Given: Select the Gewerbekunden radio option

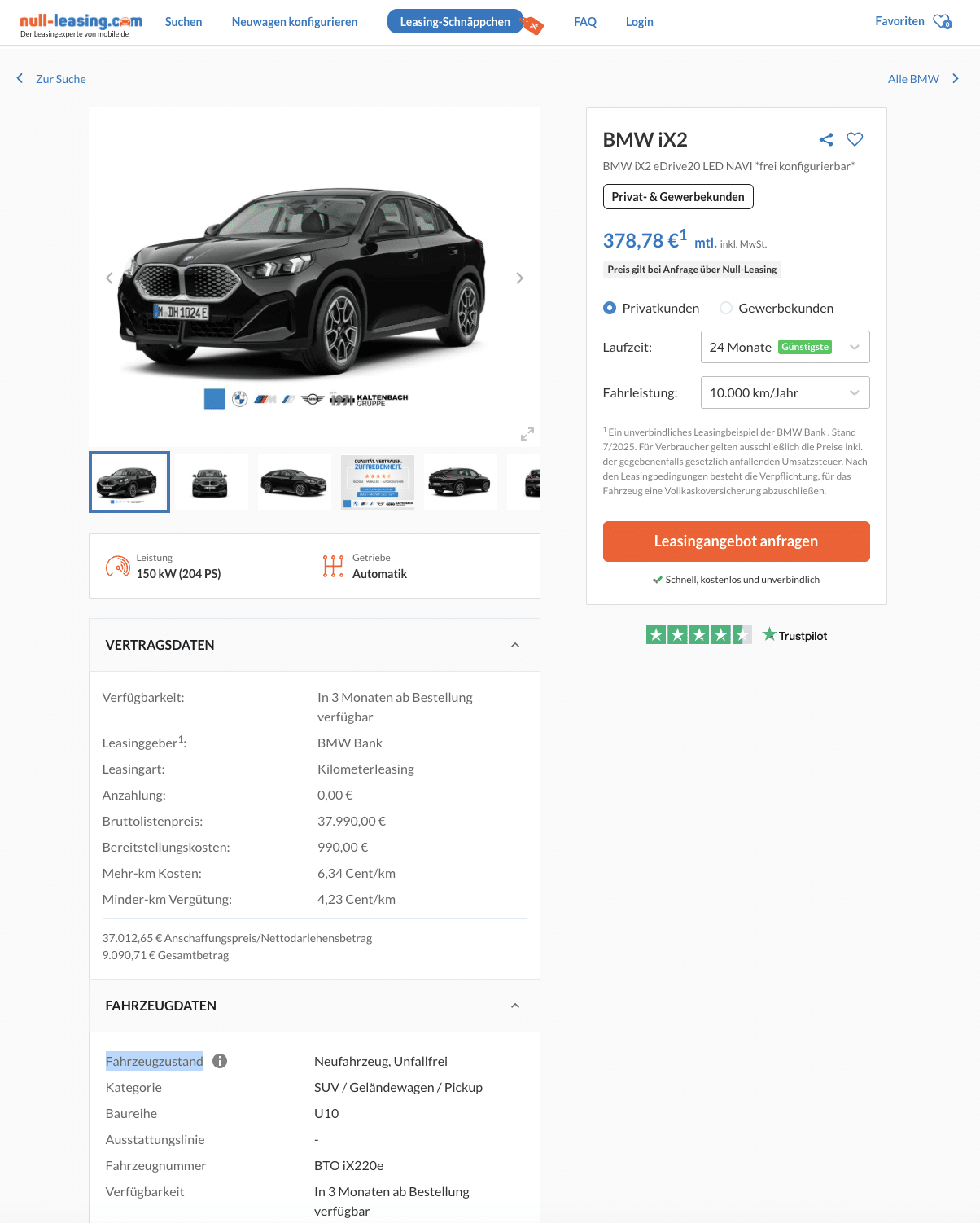Looking at the screenshot, I should [x=726, y=308].
